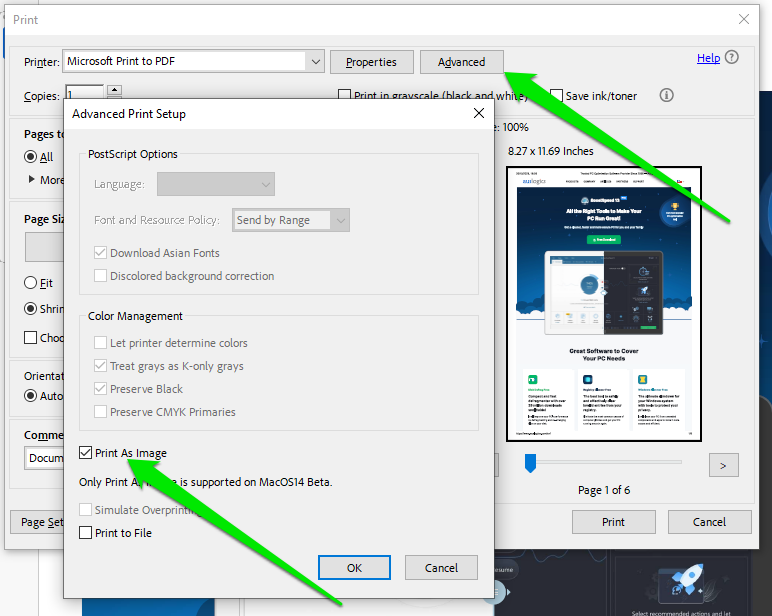Open the Help link

tap(708, 58)
